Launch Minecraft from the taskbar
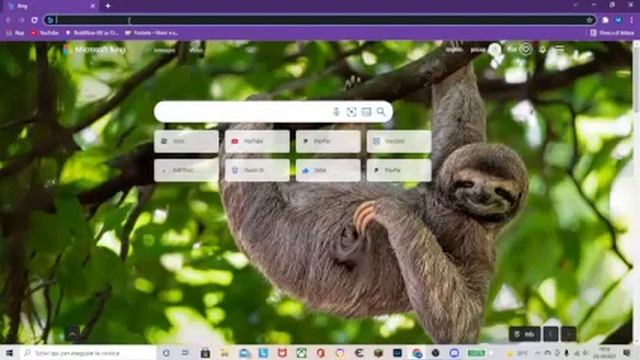The width and height of the screenshot is (640, 360). [x=378, y=353]
